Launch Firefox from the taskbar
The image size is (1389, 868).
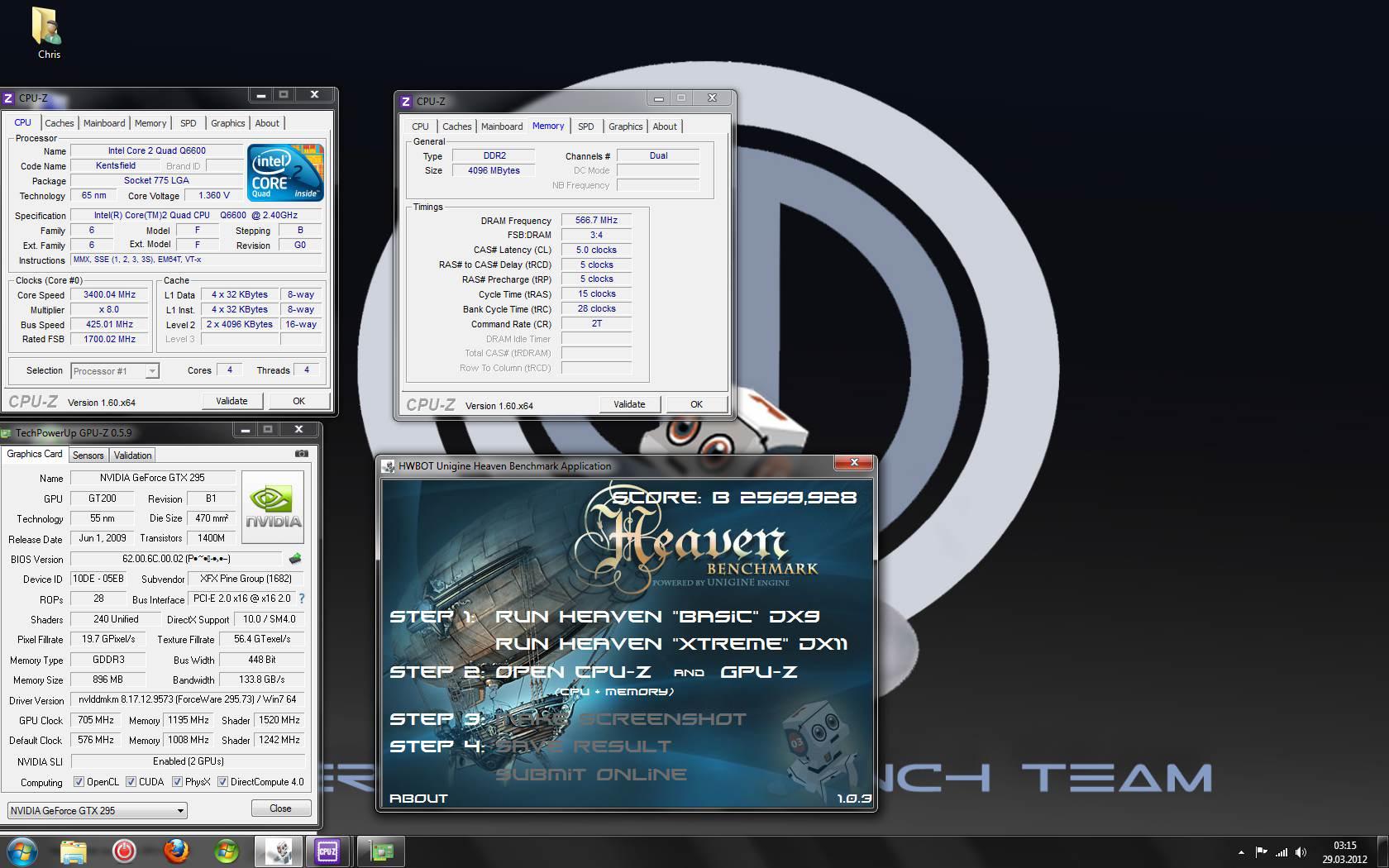175,851
